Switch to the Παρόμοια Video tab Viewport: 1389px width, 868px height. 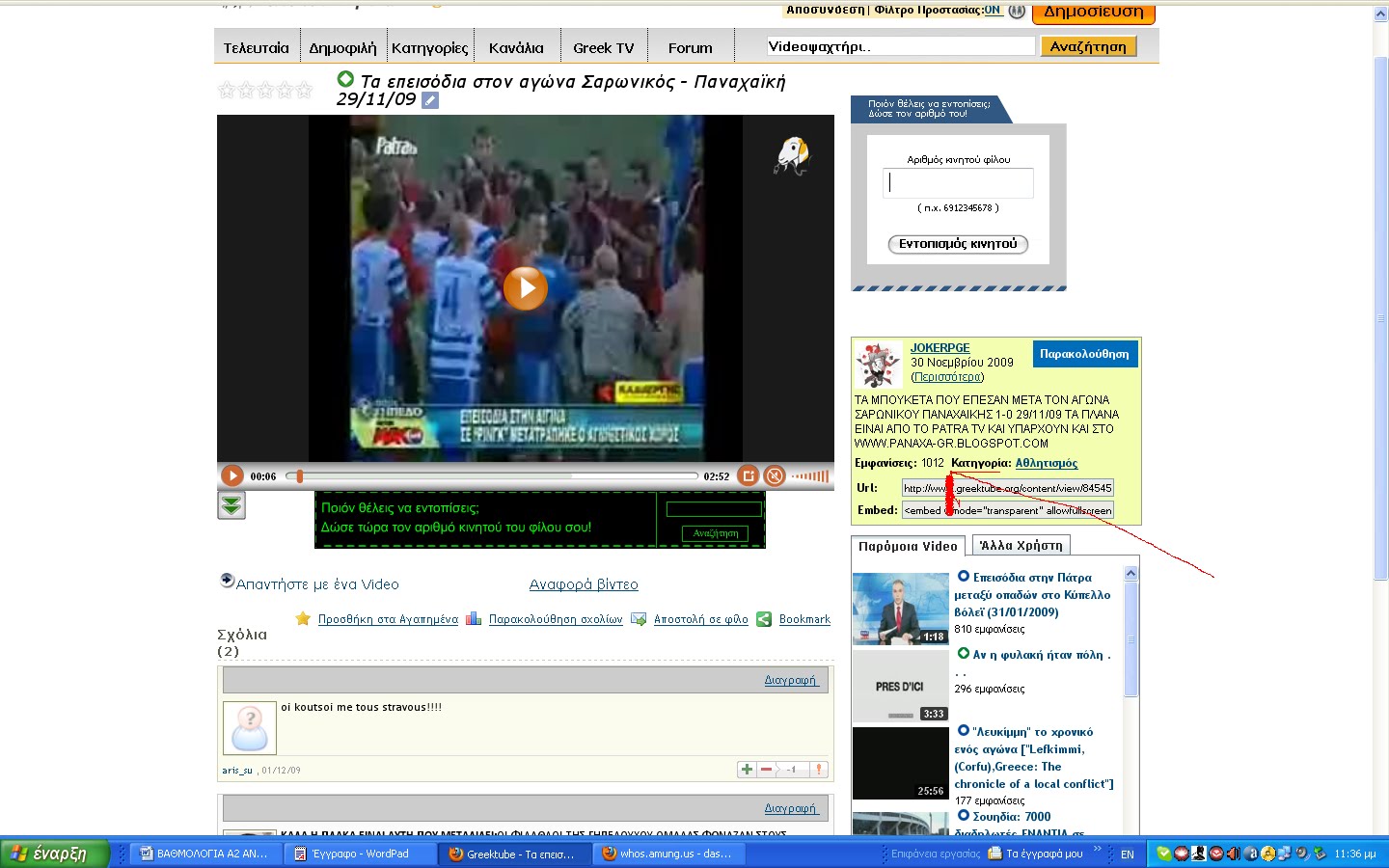coord(908,546)
